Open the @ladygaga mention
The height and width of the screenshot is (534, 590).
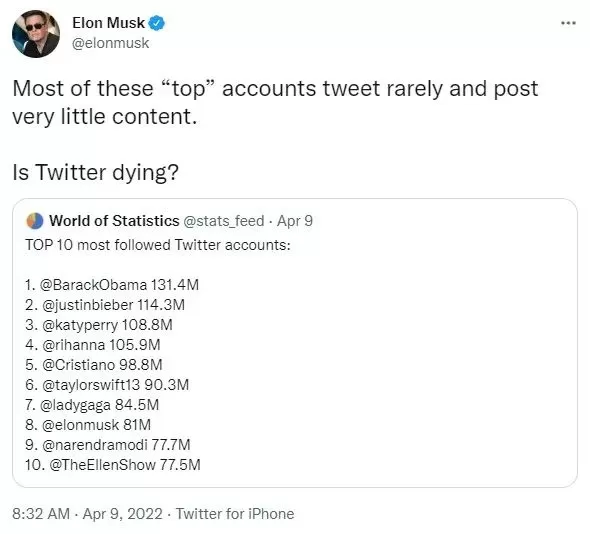click(75, 405)
